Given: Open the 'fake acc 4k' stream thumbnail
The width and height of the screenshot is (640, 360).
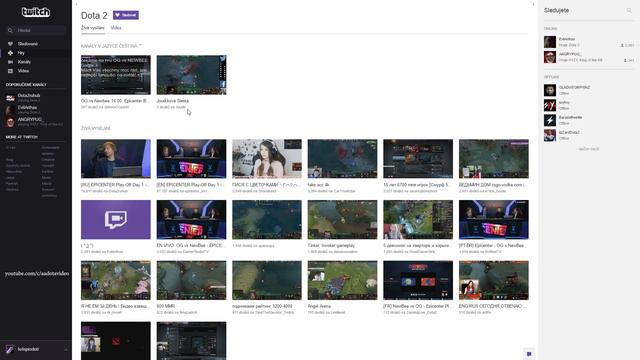Looking at the screenshot, I should coord(342,159).
